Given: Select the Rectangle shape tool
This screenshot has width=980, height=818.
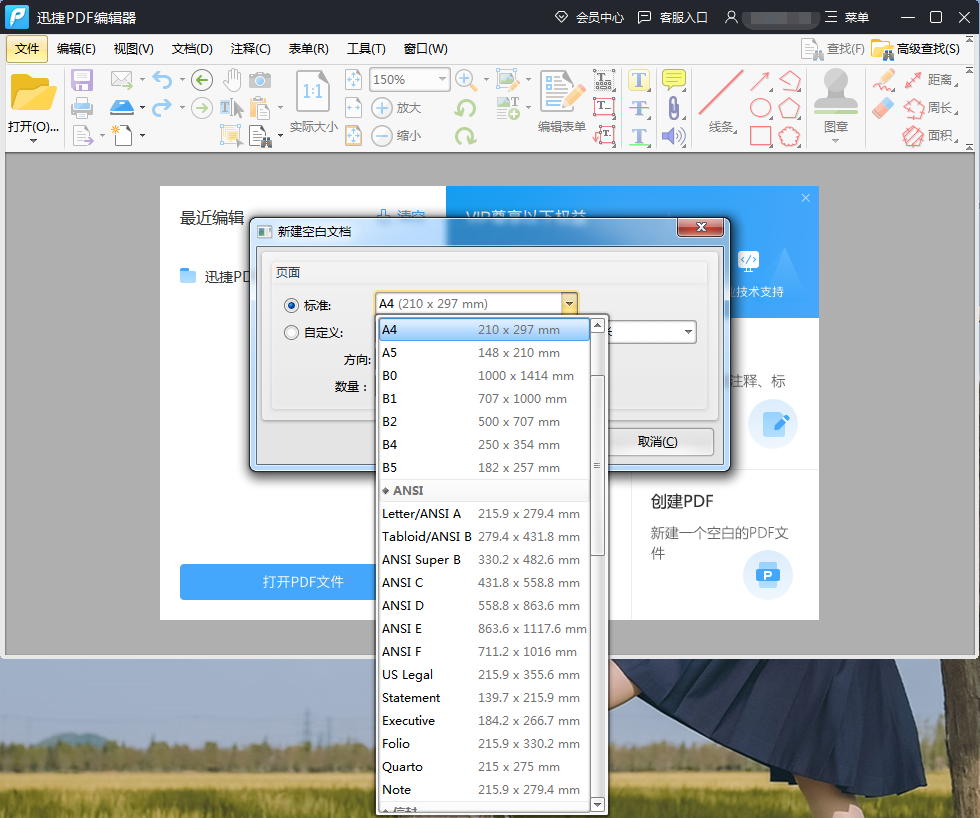Looking at the screenshot, I should click(x=760, y=136).
